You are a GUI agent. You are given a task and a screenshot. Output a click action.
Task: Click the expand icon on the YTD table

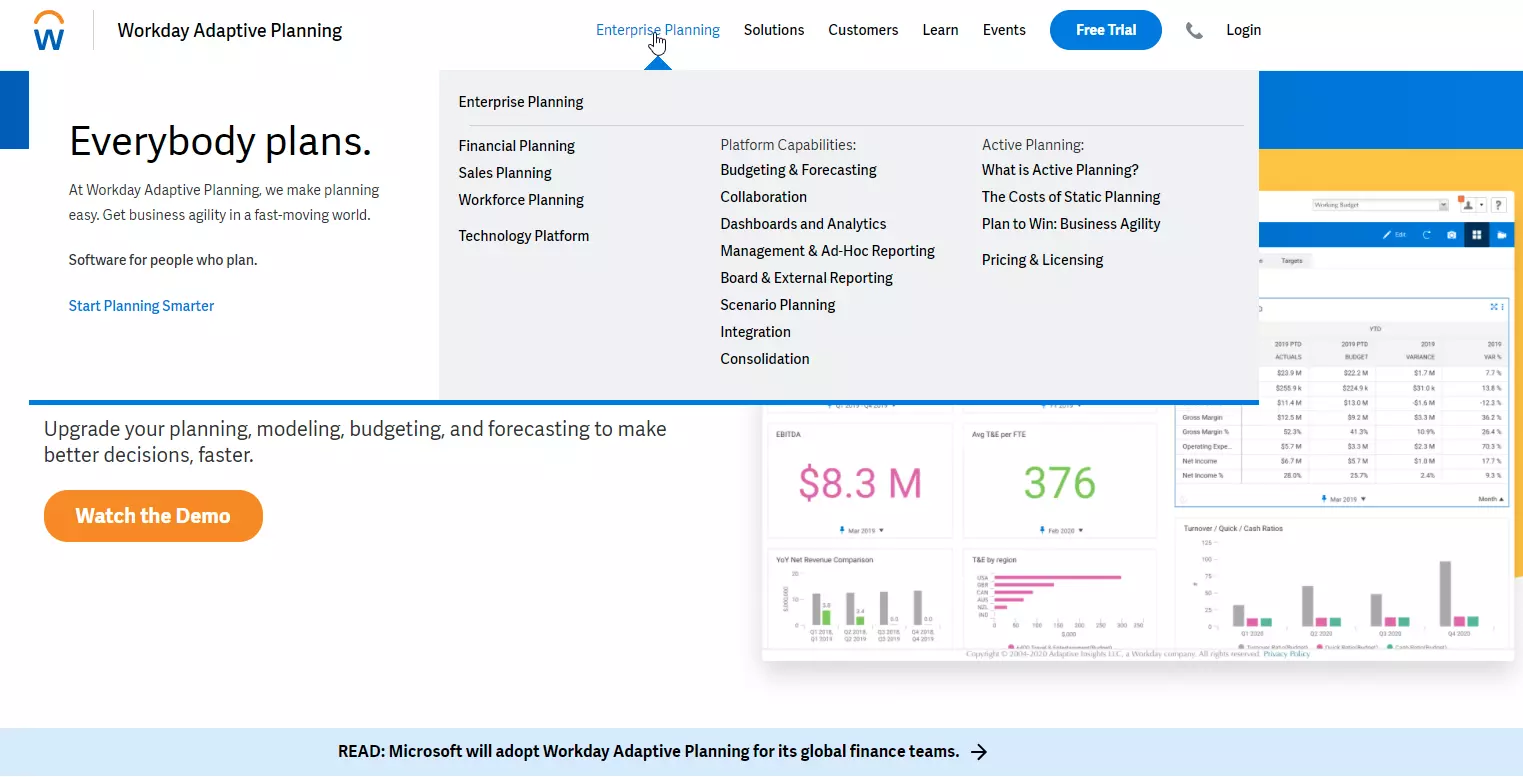tap(1494, 307)
